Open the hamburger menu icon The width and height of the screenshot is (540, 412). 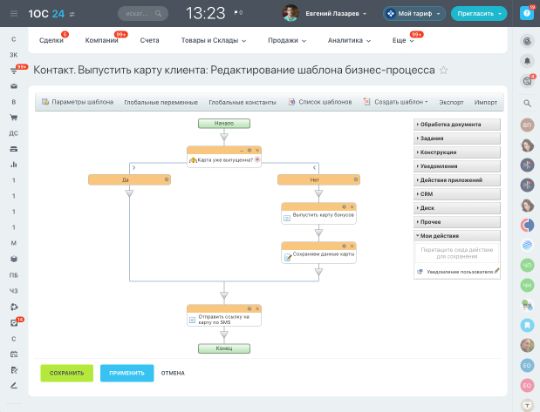[x=14, y=13]
